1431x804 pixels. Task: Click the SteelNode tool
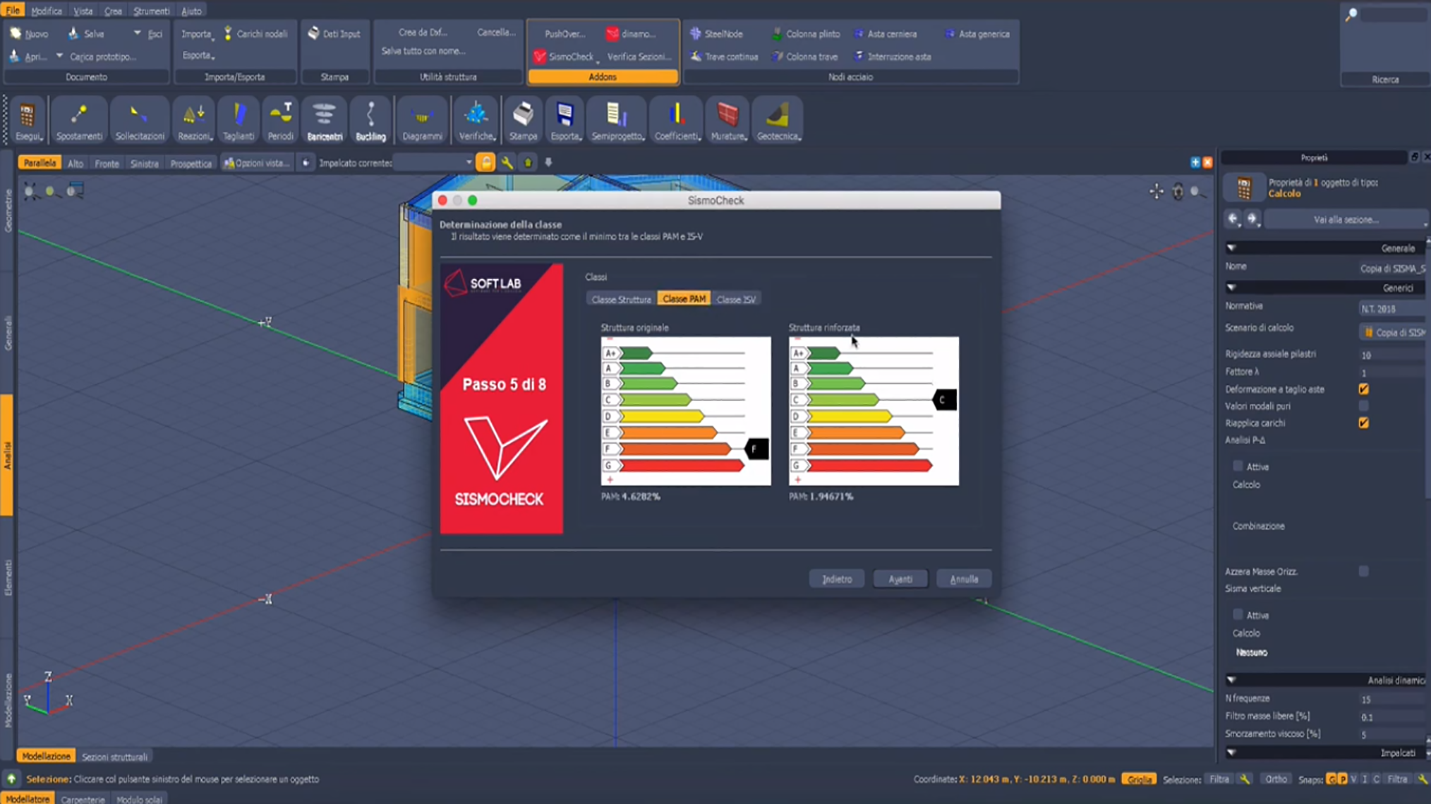[716, 34]
